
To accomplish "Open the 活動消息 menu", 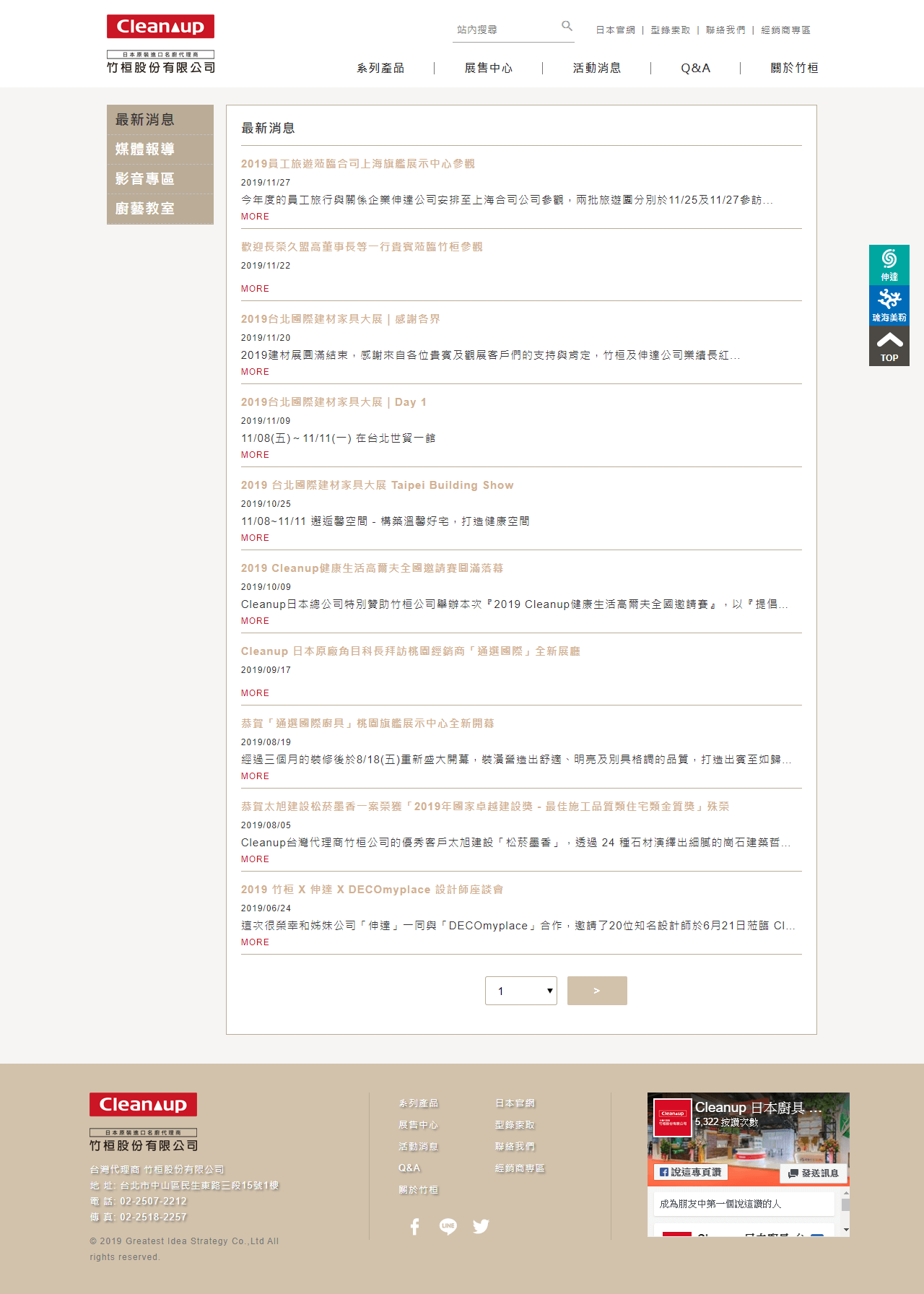I will click(x=597, y=68).
